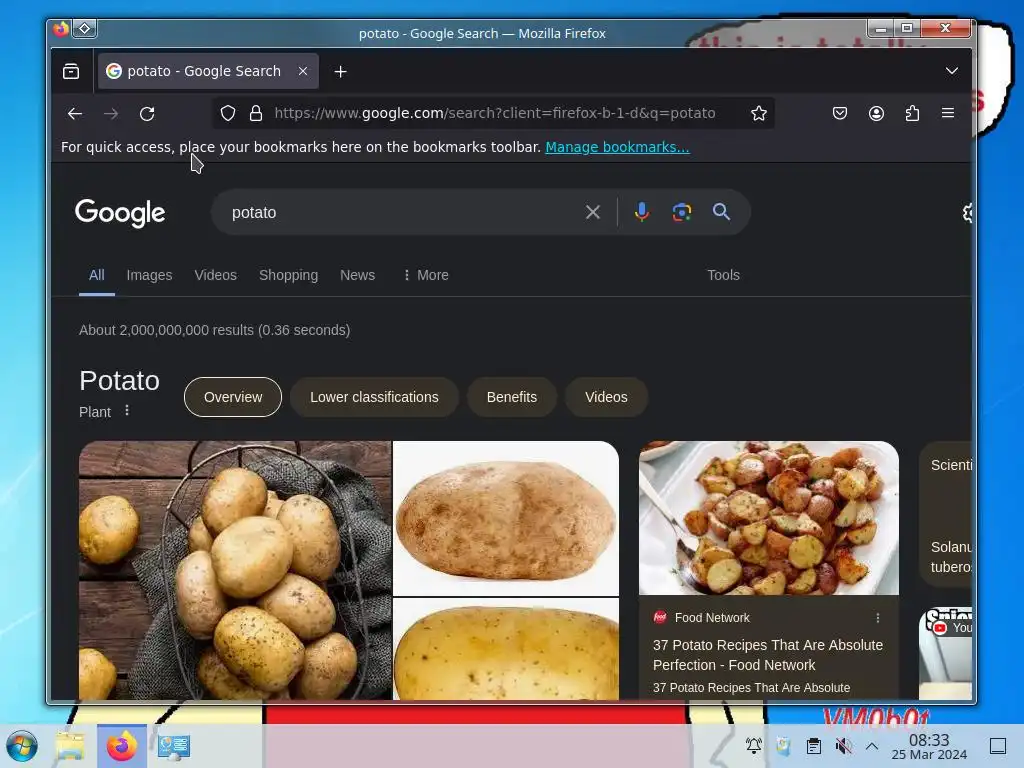The height and width of the screenshot is (768, 1024).
Task: Click the forward navigation arrow
Action: (x=111, y=114)
